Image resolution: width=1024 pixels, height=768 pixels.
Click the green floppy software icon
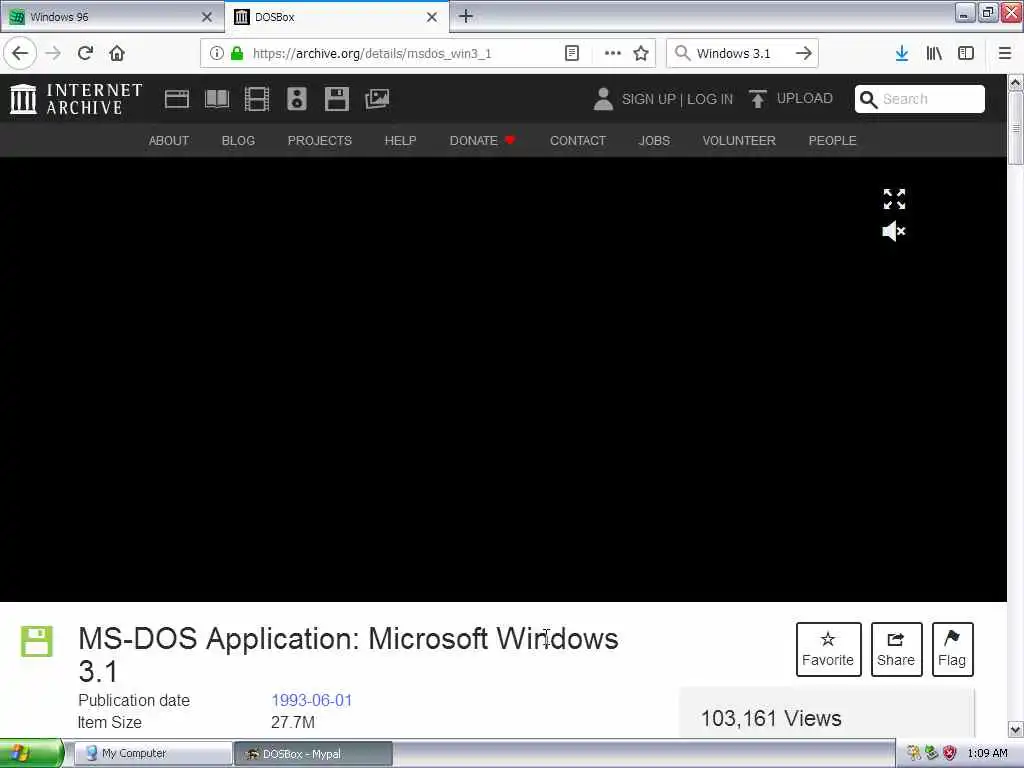[x=37, y=641]
